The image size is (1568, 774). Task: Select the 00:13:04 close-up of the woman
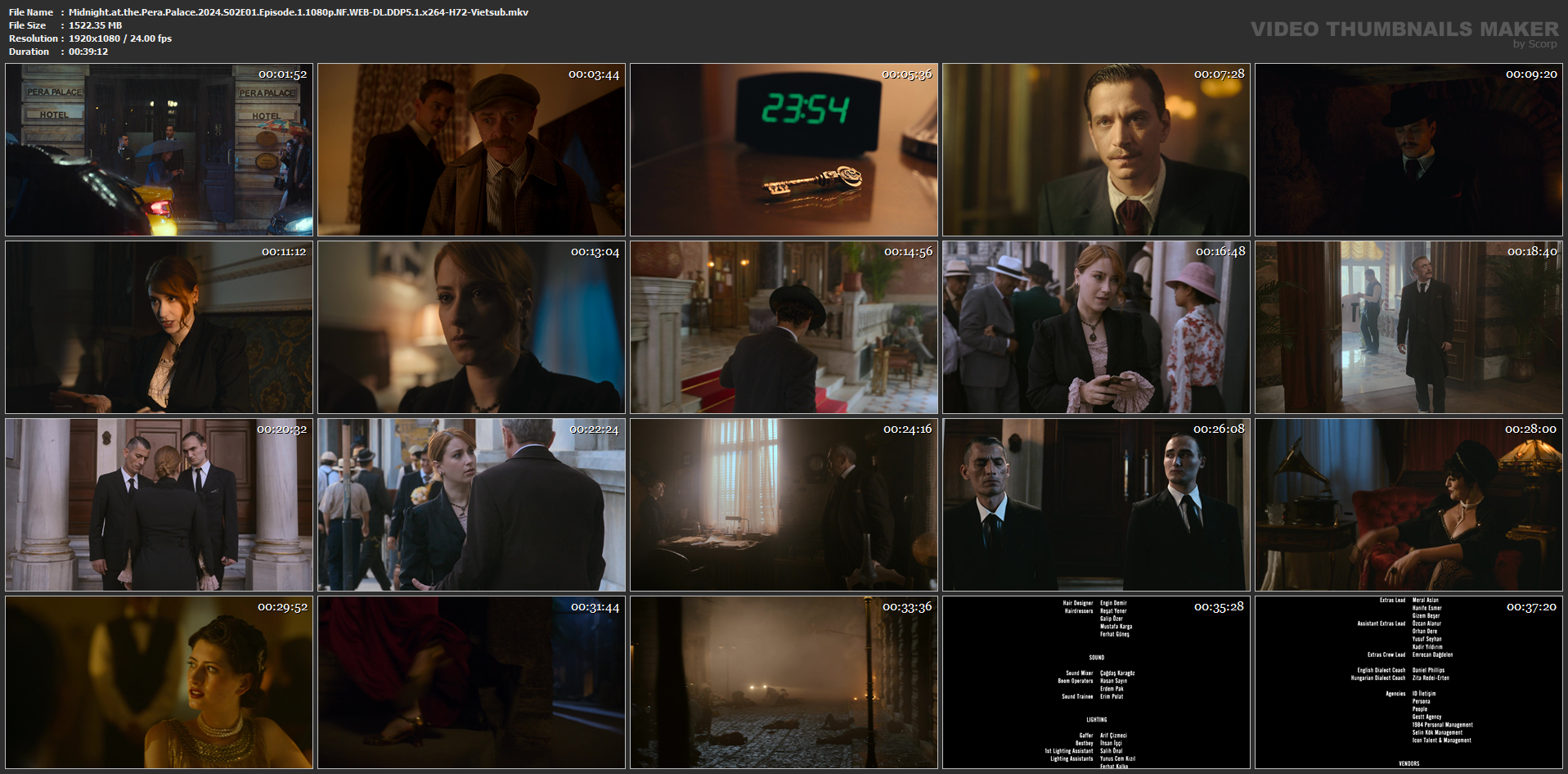click(x=471, y=327)
